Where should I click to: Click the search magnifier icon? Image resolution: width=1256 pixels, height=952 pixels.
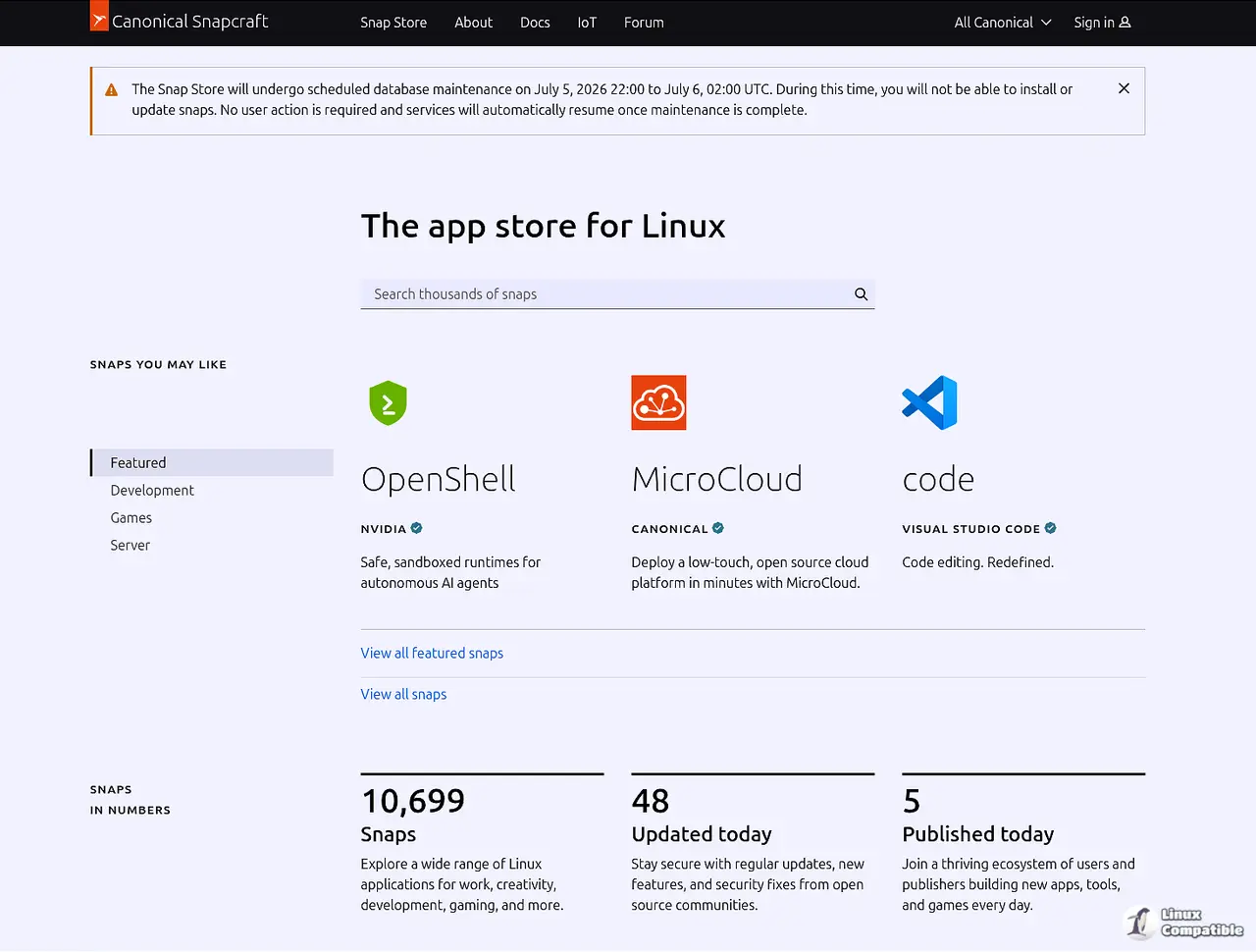[861, 294]
